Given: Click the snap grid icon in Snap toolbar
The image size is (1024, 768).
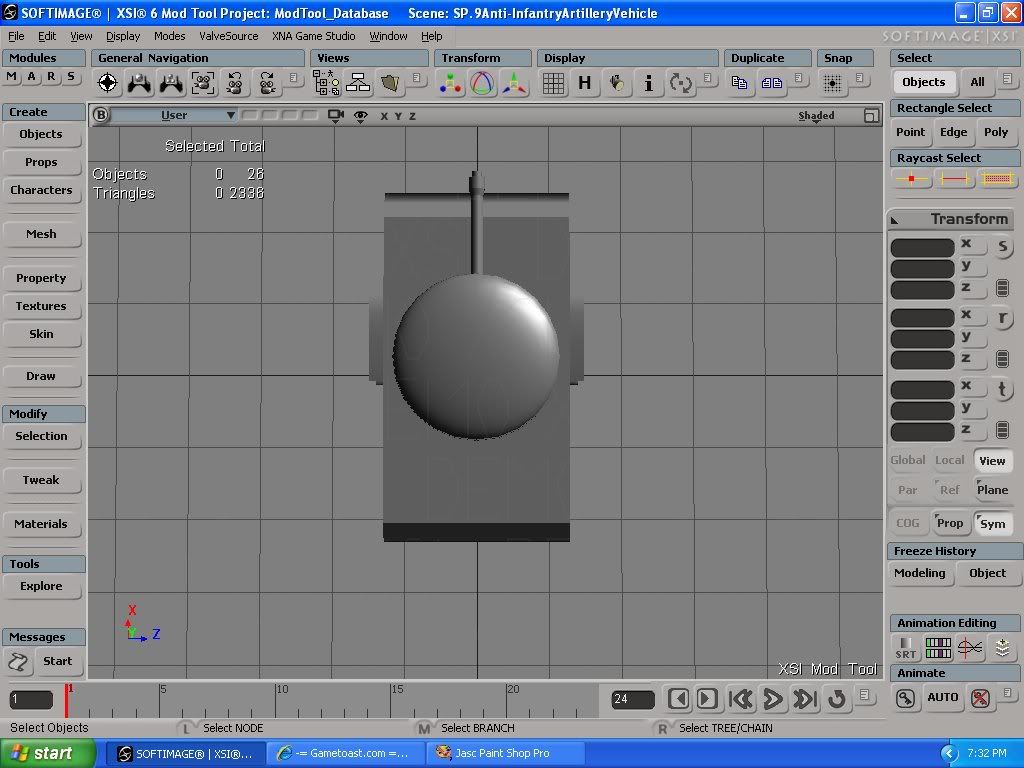Looking at the screenshot, I should 832,83.
